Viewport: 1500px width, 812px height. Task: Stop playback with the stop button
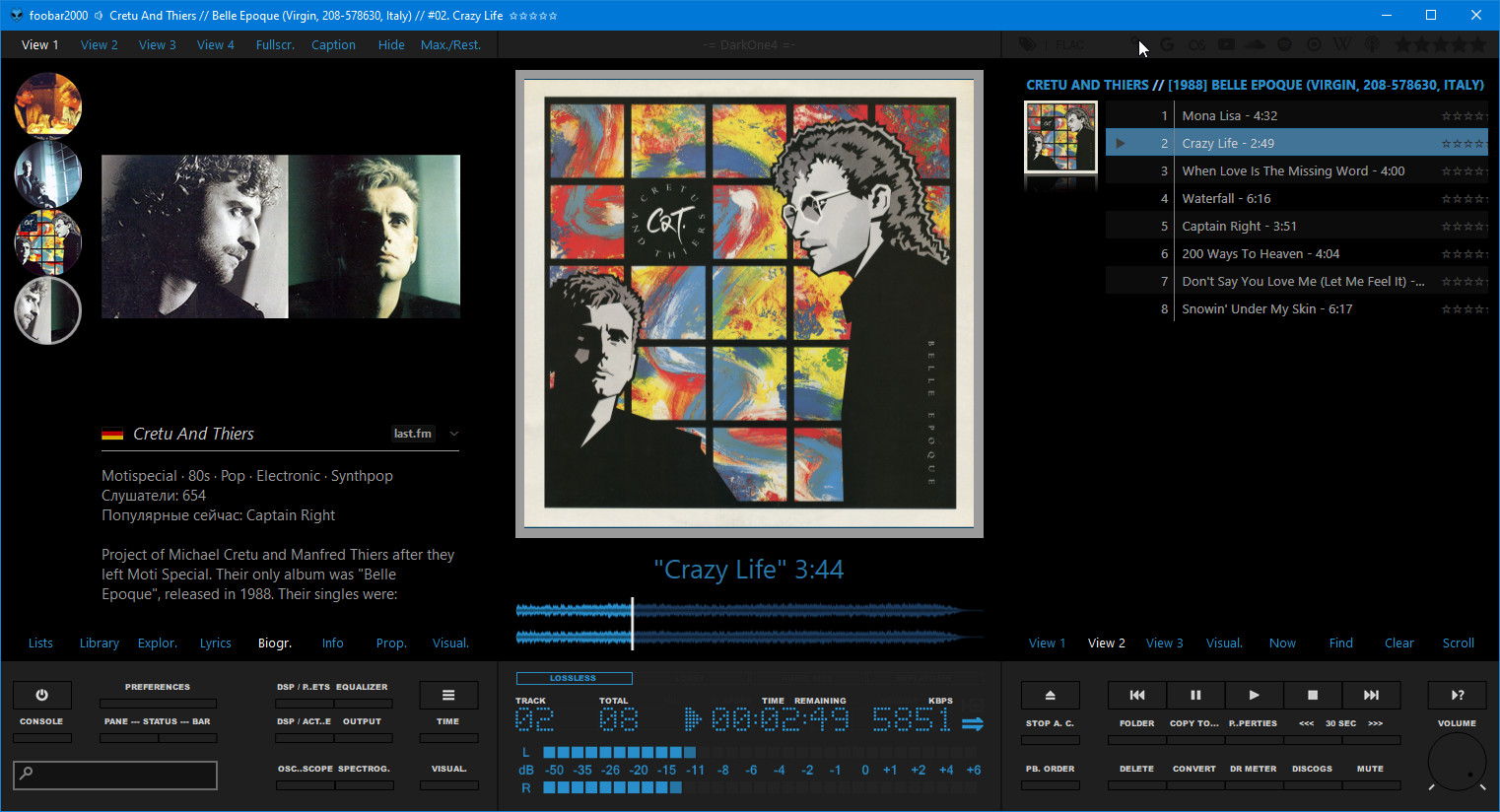click(x=1312, y=695)
